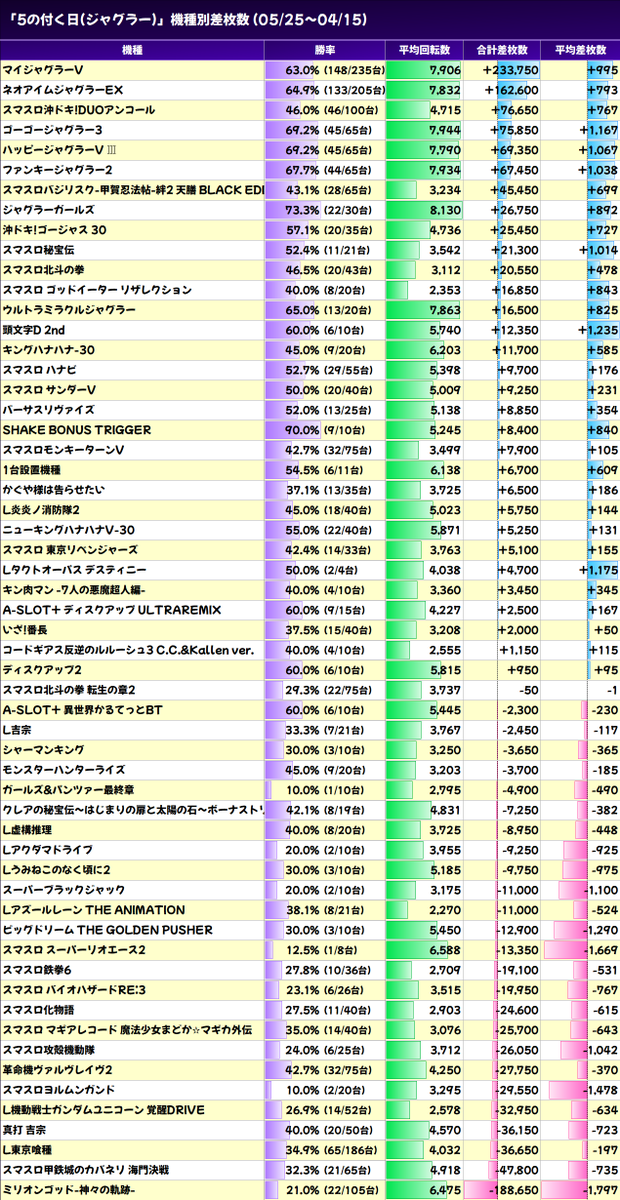Click win rate 73.3% (22/30台)

point(332,210)
